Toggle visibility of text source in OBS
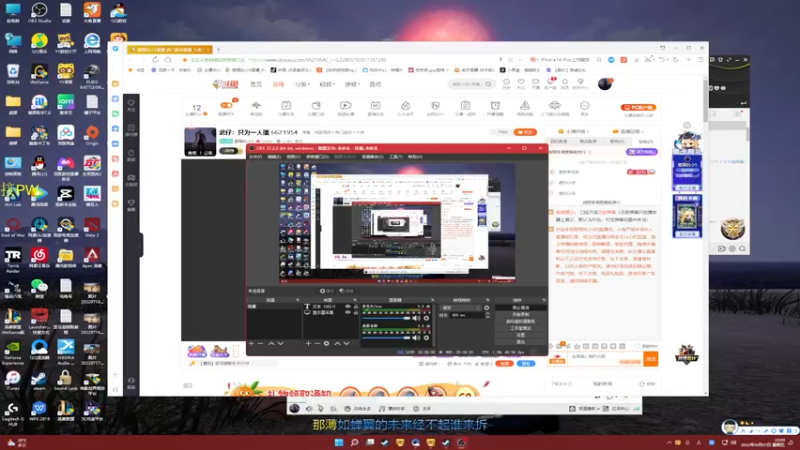 tap(348, 307)
